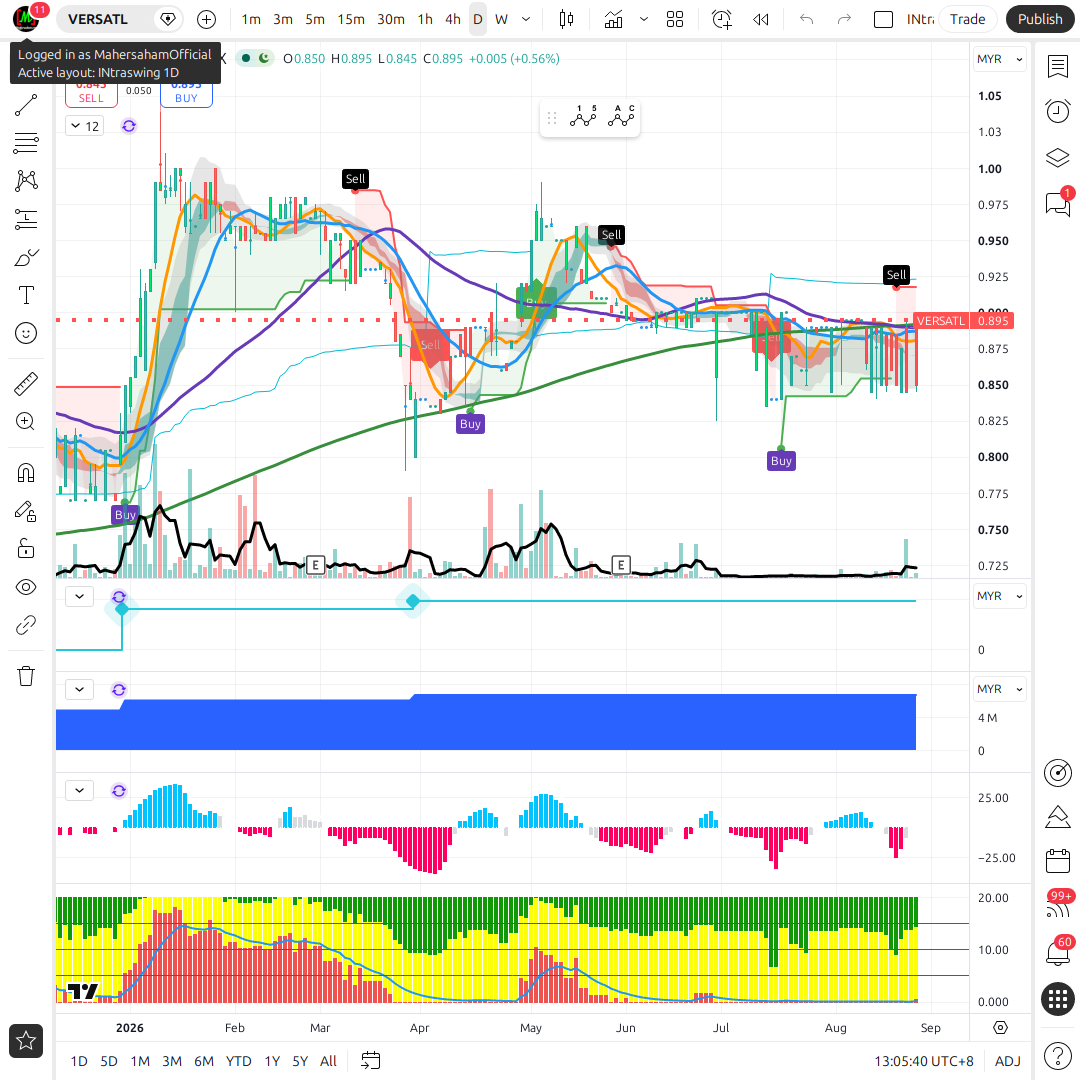Select the brush drawing tool
This screenshot has height=1080, width=1080.
click(25, 258)
